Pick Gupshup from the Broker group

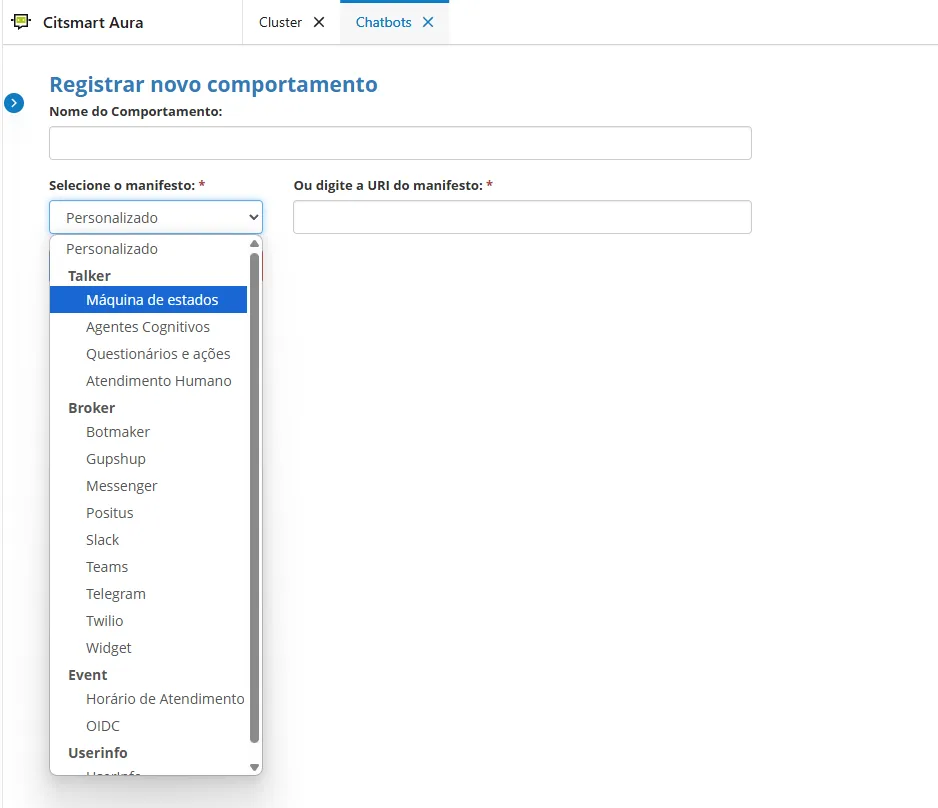[148, 459]
